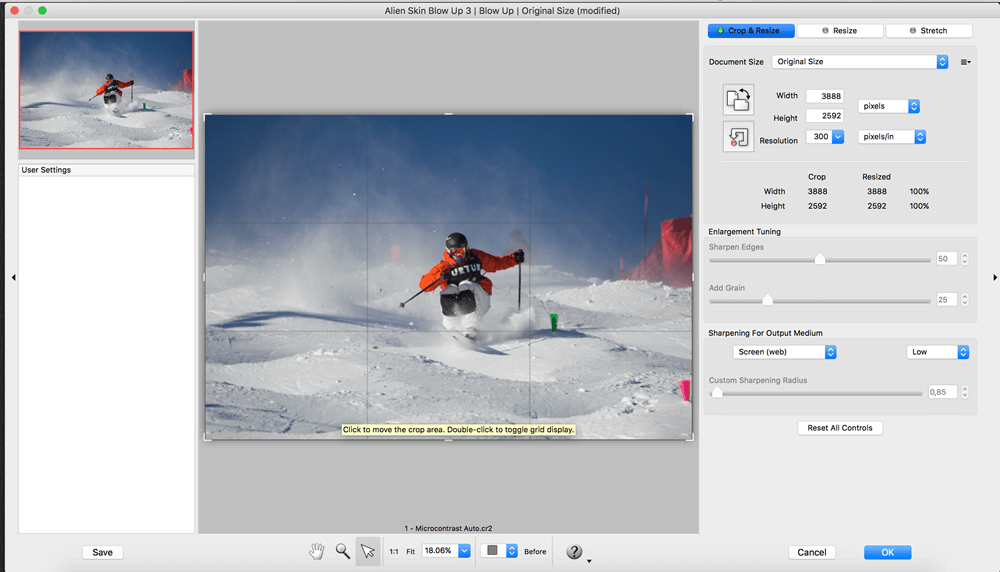1000x572 pixels.
Task: Set zoom to 1:1
Action: [394, 552]
